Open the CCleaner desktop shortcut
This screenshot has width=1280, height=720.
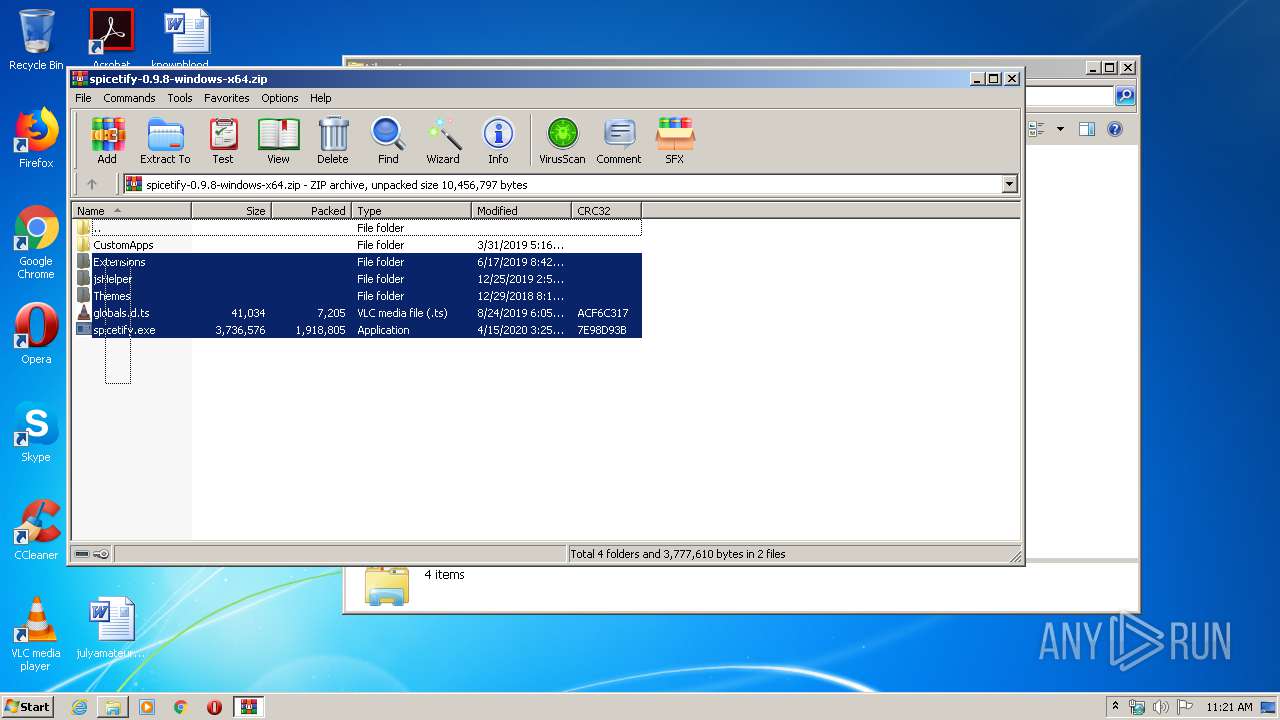point(36,530)
